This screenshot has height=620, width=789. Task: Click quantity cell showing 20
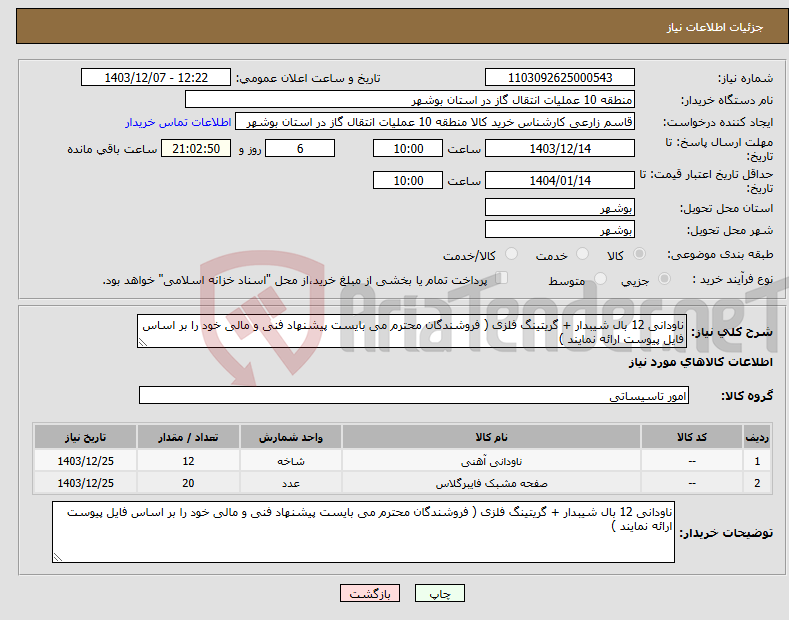click(188, 483)
